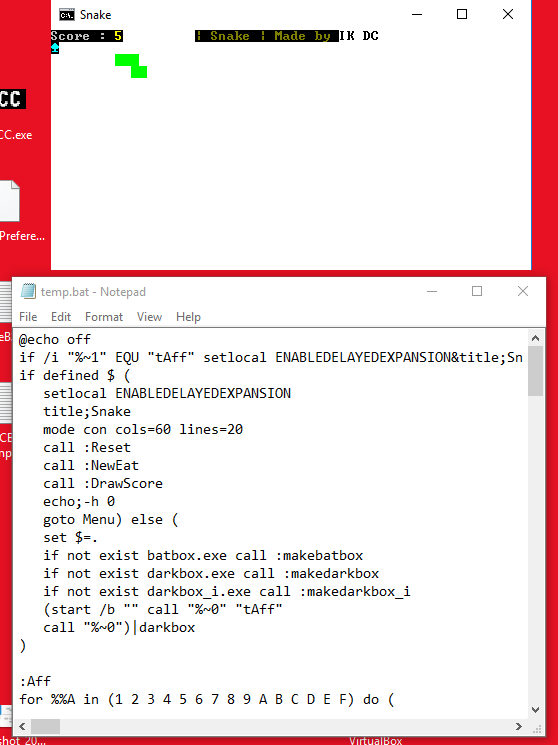Click the horizontal scrollbar right arrow in Notepad

coord(519,726)
